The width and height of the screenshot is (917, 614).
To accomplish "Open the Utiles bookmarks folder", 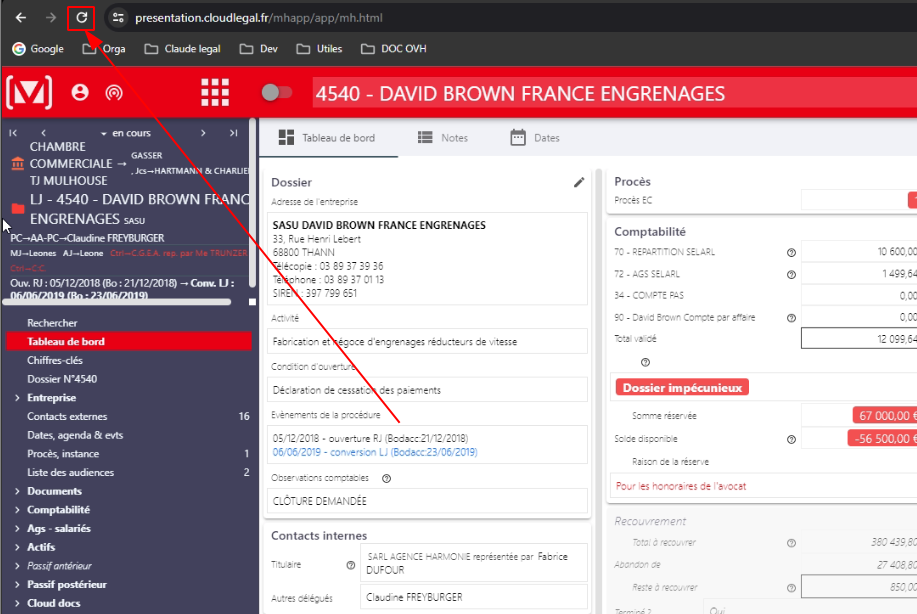I will point(319,49).
